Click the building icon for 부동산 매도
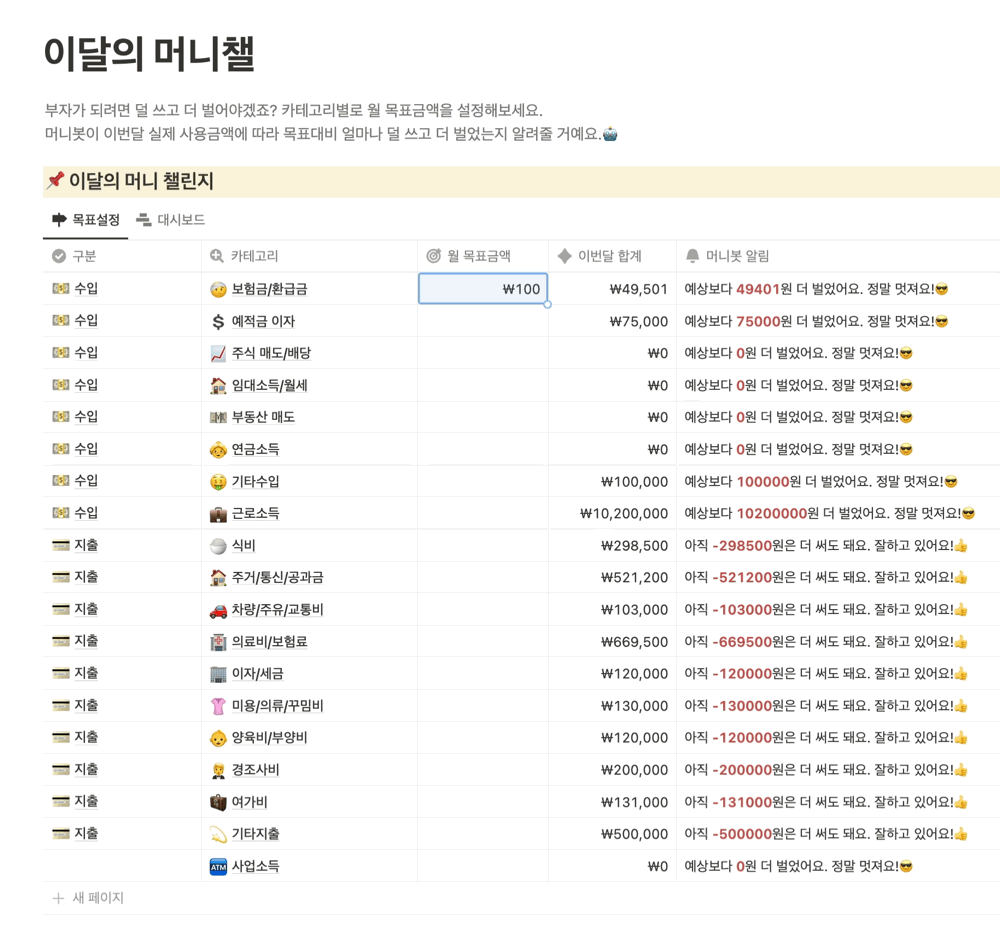The height and width of the screenshot is (935, 1000). pyautogui.click(x=218, y=417)
